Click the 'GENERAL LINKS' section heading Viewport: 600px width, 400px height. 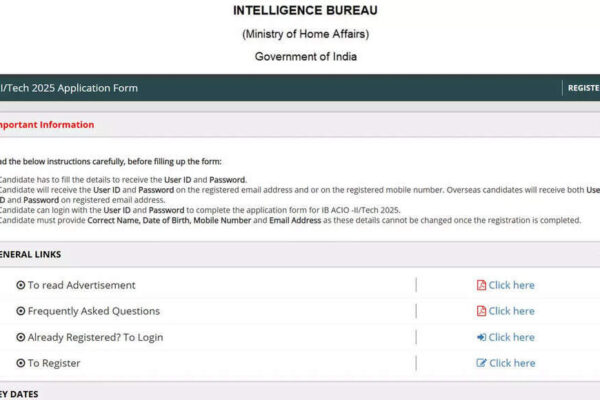(x=30, y=255)
